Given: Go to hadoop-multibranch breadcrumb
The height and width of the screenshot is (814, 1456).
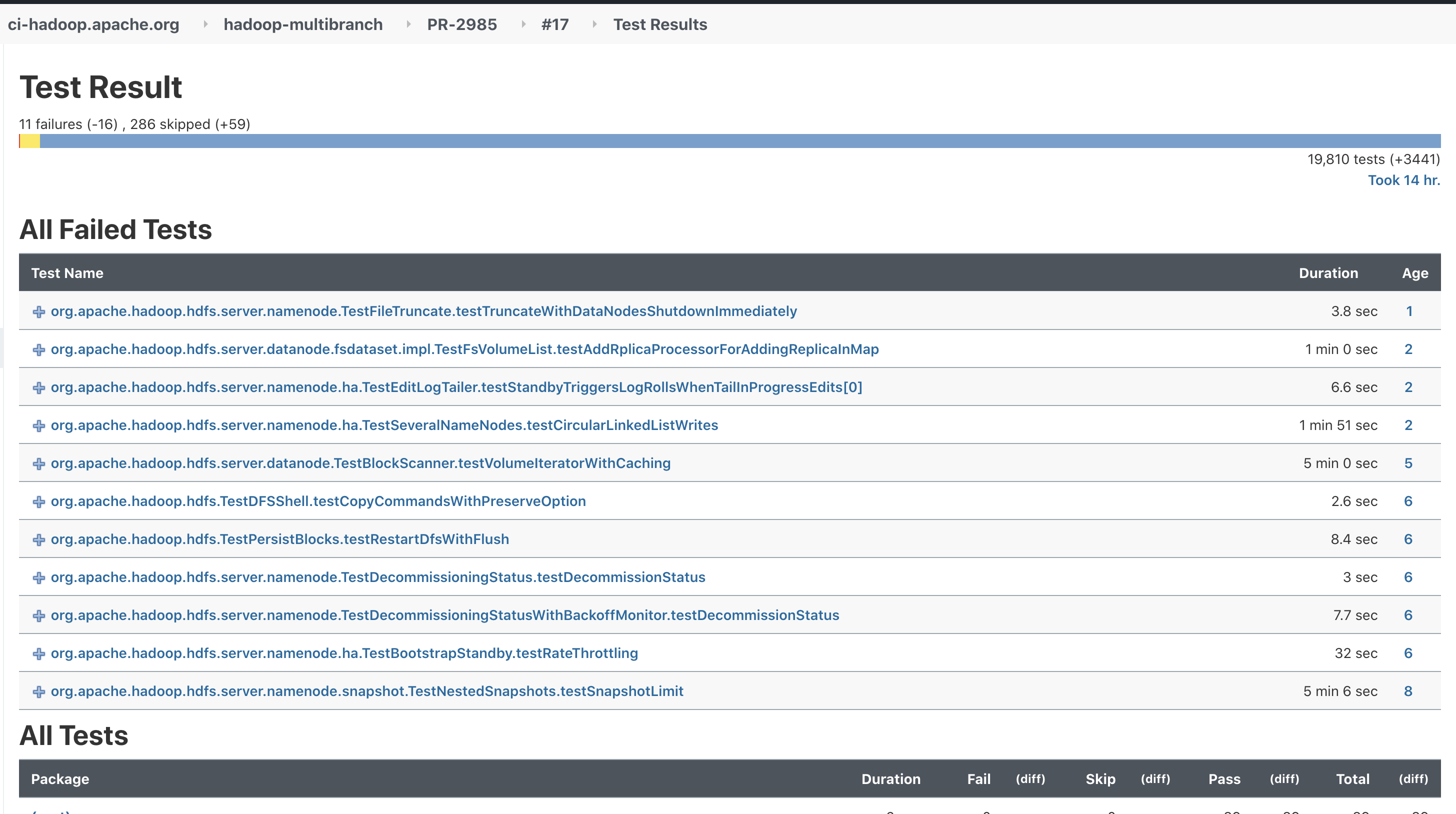Looking at the screenshot, I should pos(303,24).
